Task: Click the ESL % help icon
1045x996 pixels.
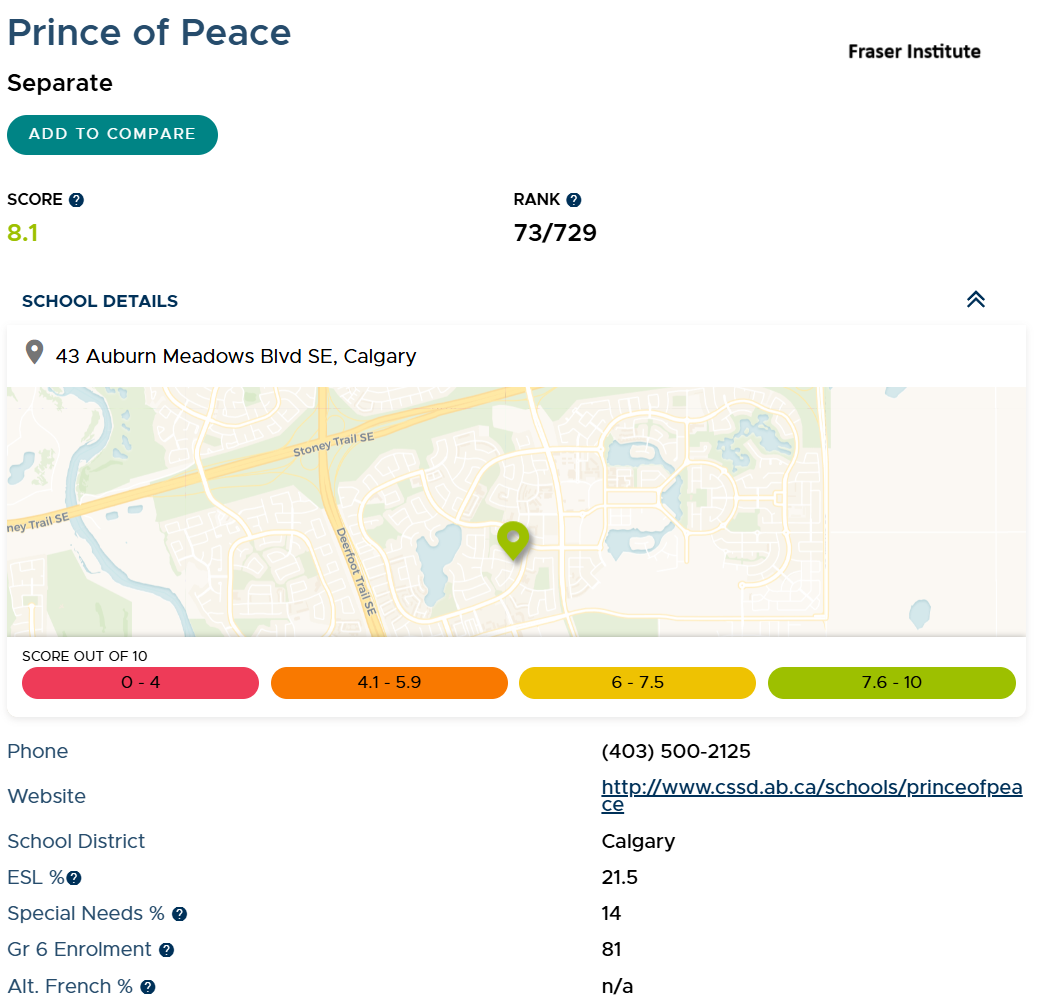Action: click(73, 878)
